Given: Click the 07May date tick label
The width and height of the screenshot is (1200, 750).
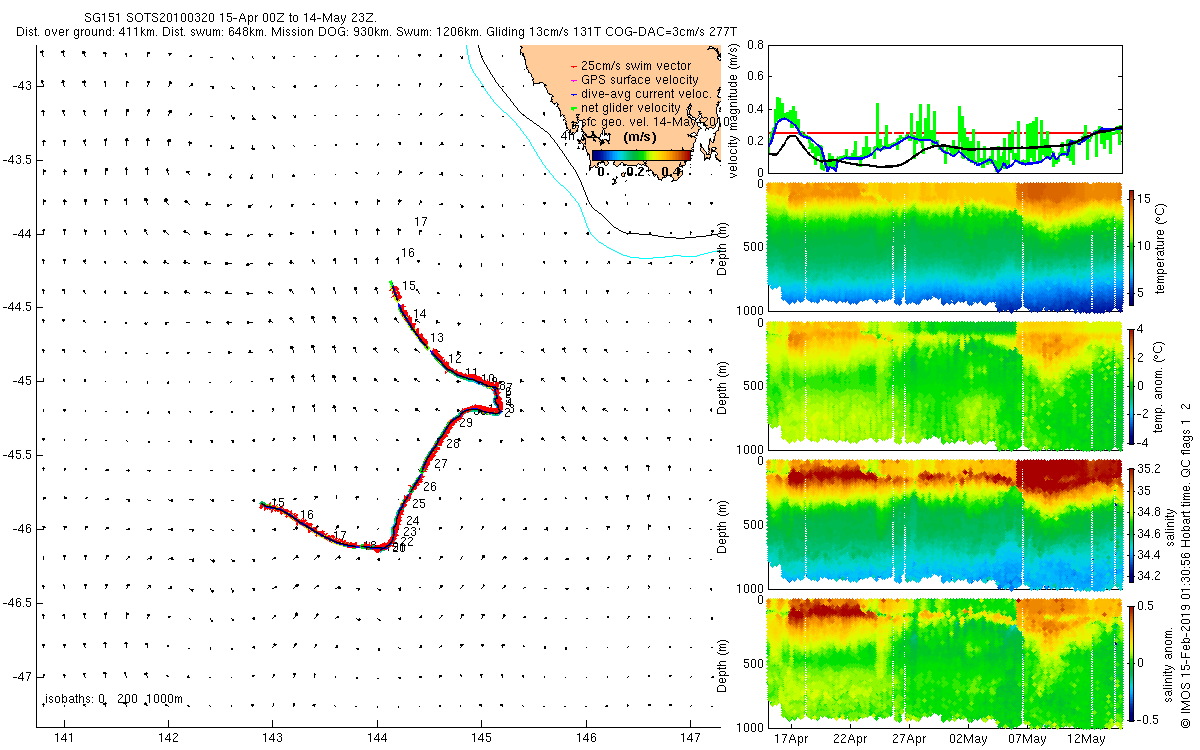Looking at the screenshot, I should coord(1027,740).
